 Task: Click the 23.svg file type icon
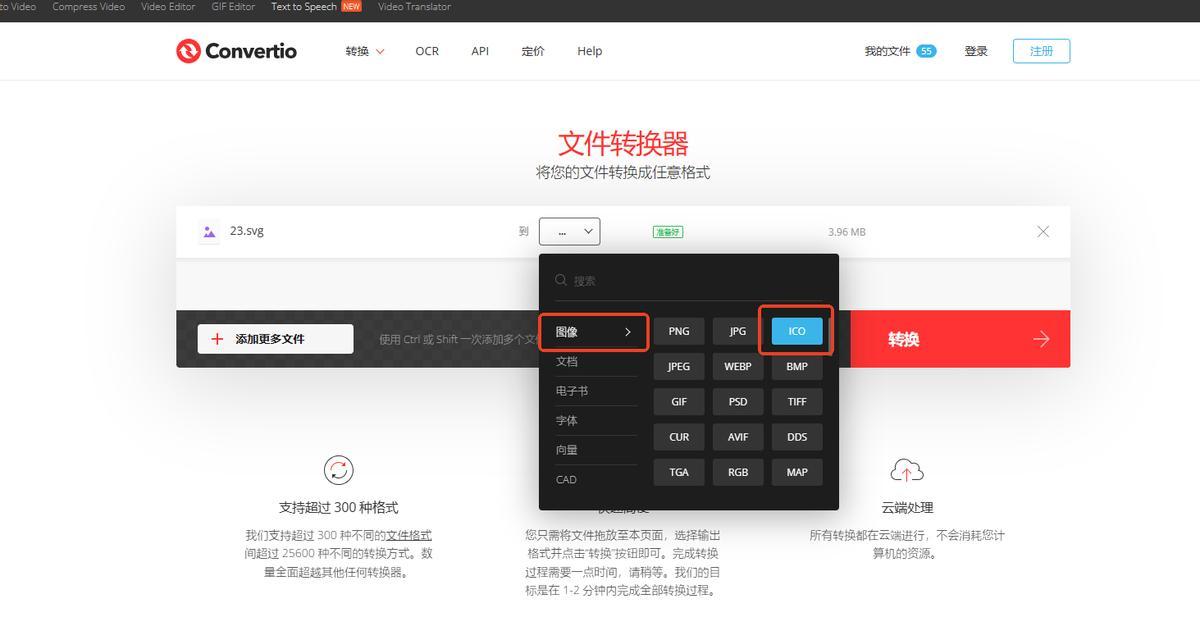[208, 231]
